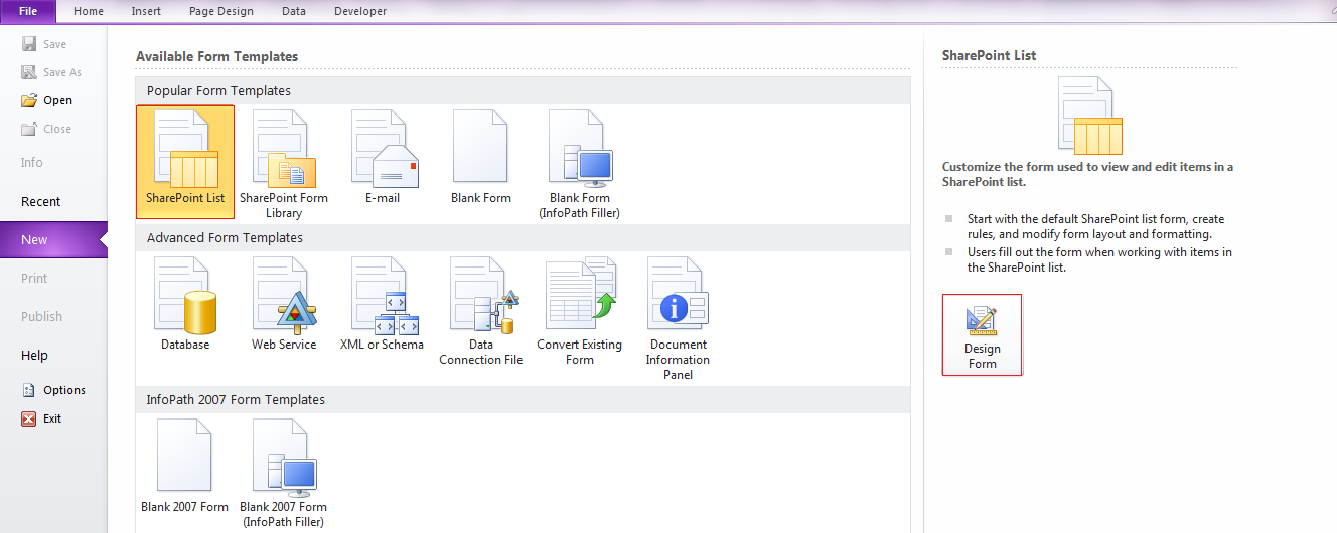
Task: Choose Save As in the sidebar
Action: point(54,72)
